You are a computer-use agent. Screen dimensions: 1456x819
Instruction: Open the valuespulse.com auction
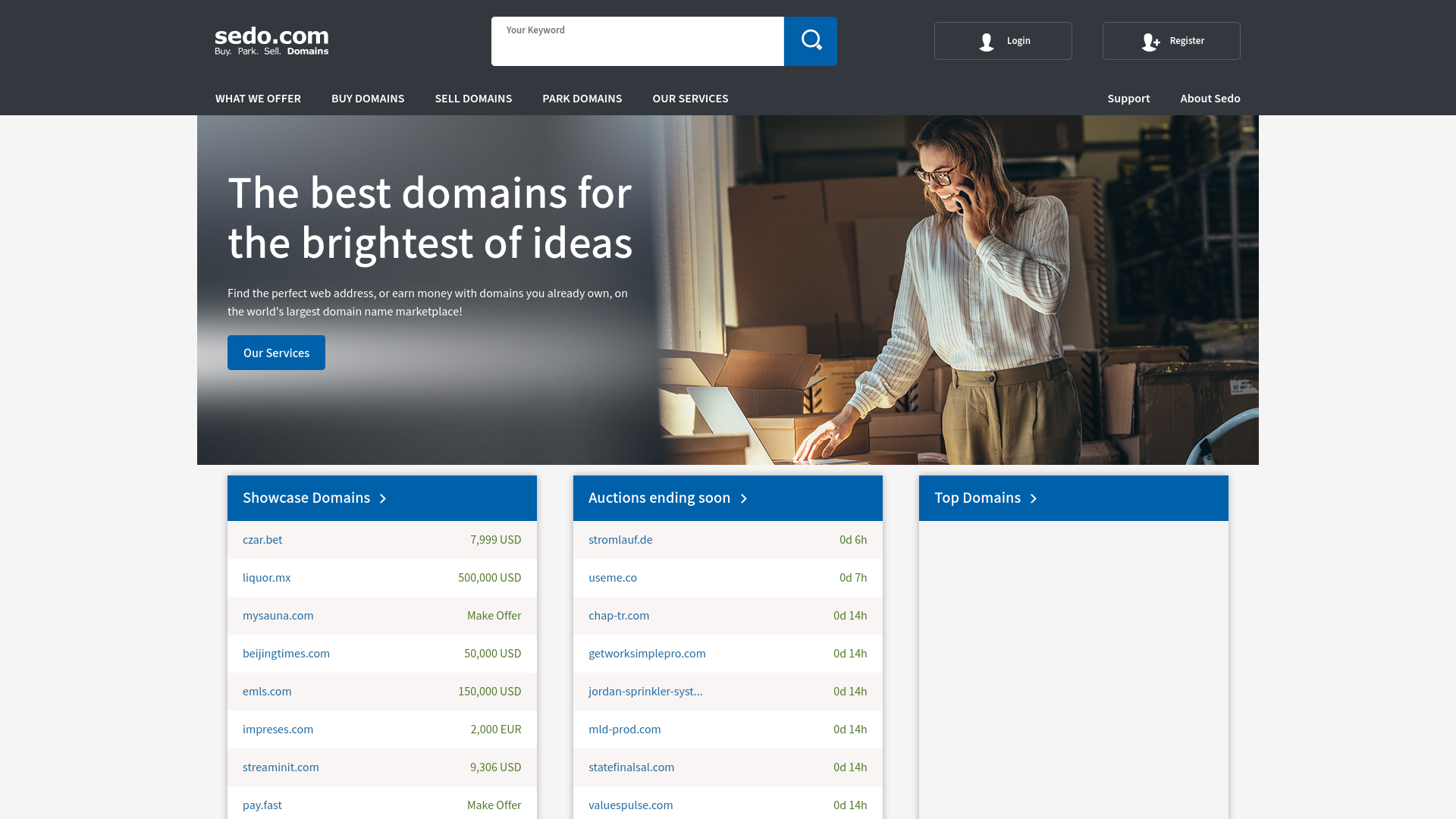[x=630, y=805]
